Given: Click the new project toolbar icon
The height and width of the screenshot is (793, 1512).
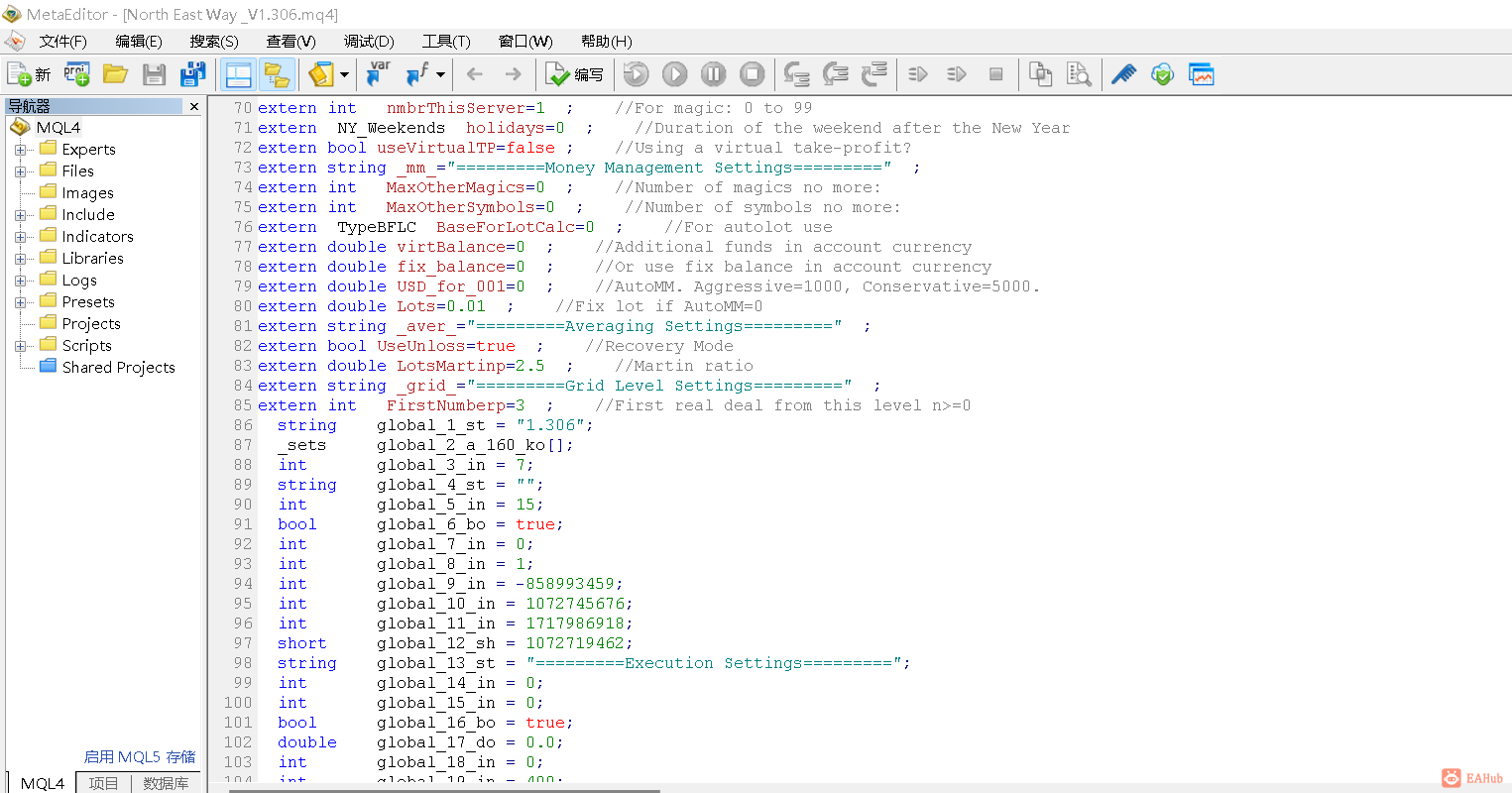Looking at the screenshot, I should pyautogui.click(x=76, y=74).
